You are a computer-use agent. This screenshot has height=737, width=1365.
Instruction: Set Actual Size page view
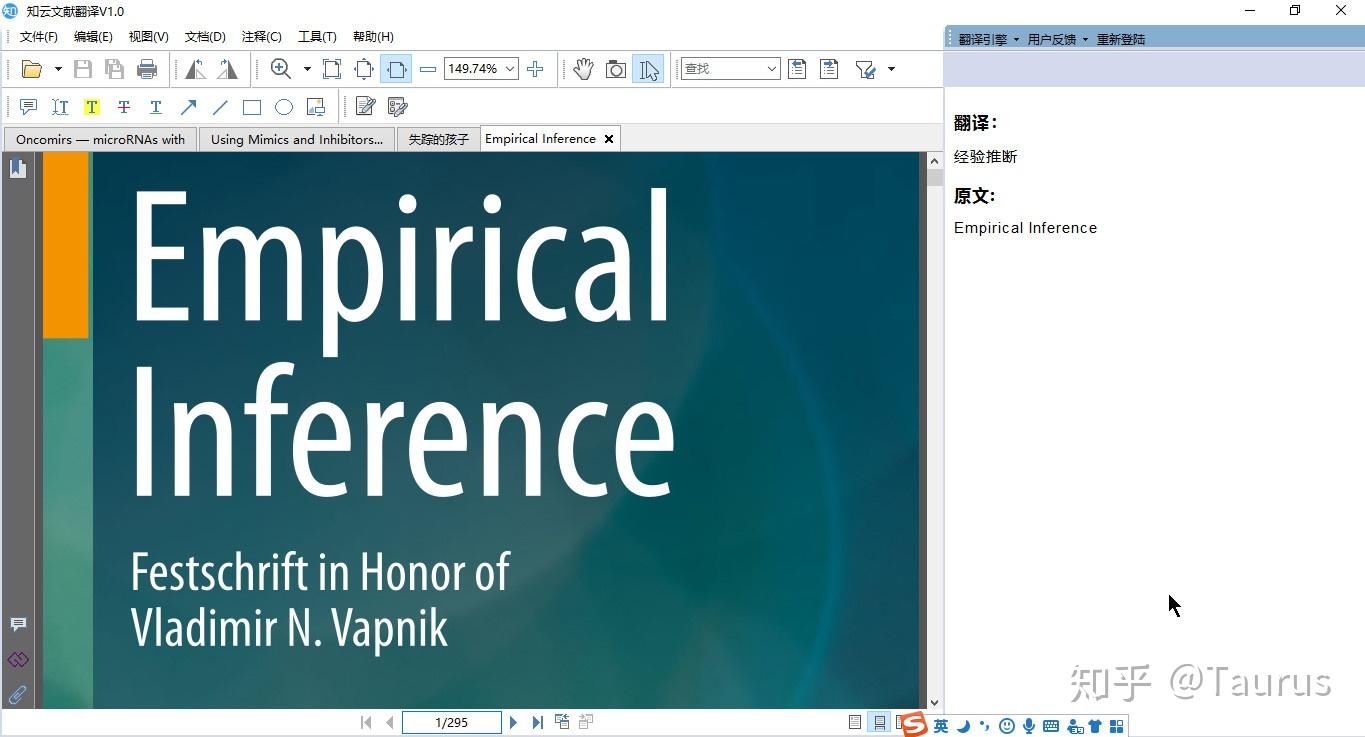(x=332, y=69)
